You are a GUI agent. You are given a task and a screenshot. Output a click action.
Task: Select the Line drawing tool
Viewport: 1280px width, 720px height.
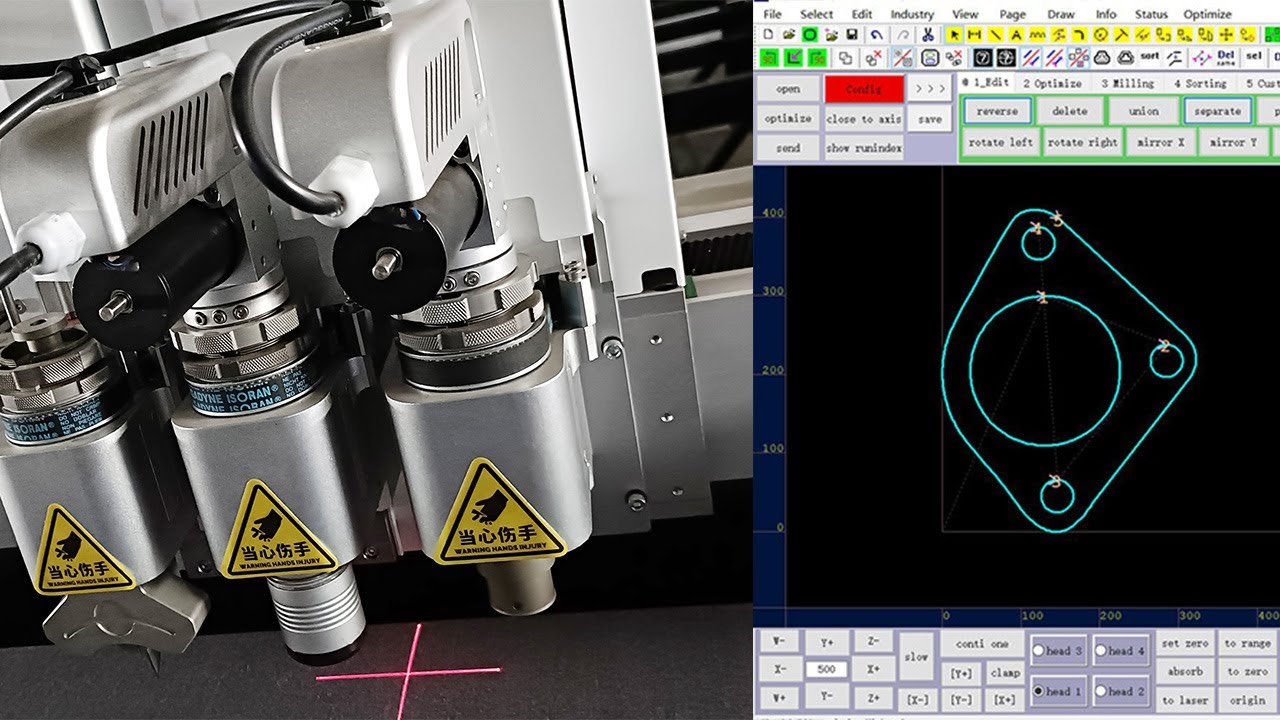pyautogui.click(x=996, y=35)
